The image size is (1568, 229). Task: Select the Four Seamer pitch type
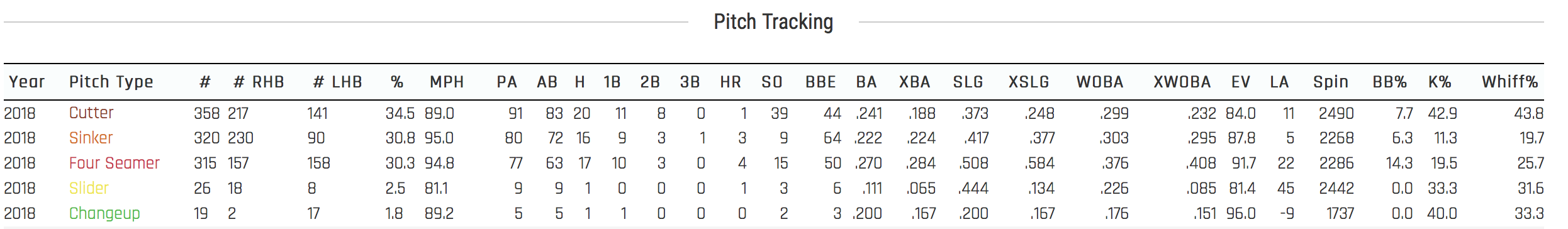point(115,164)
